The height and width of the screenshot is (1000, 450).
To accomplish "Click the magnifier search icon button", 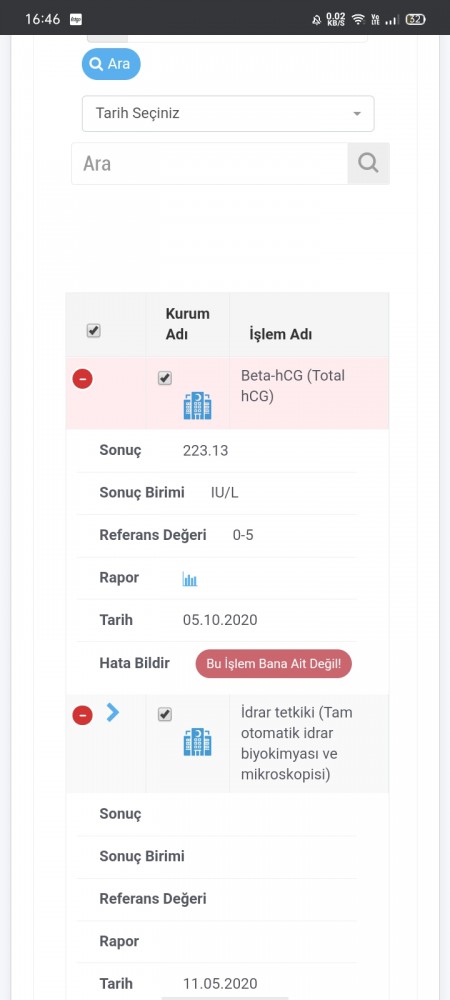I will [368, 163].
